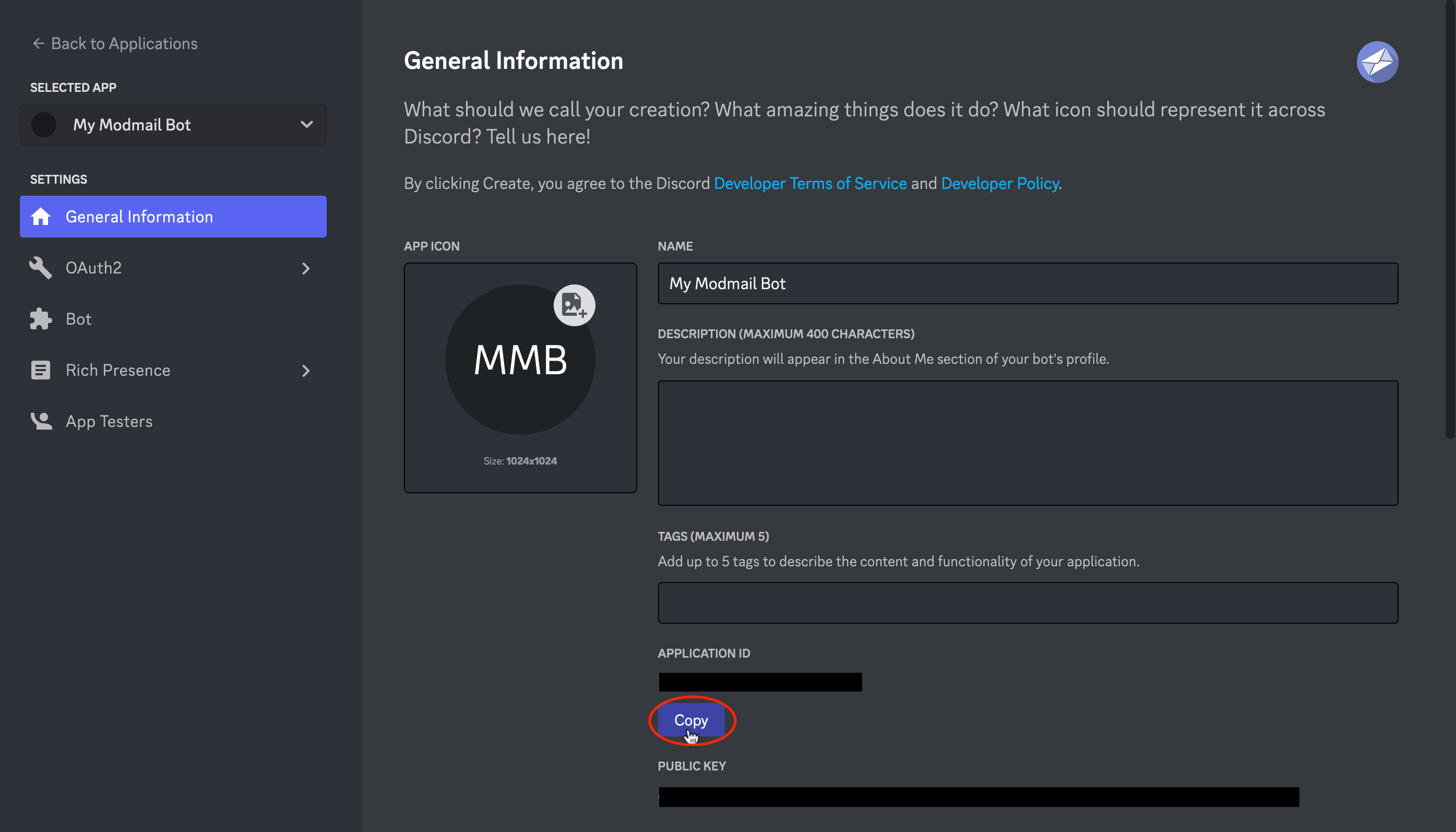Click the My Modmail Bot avatar circle
Screen dimensions: 1456x832
[x=44, y=125]
